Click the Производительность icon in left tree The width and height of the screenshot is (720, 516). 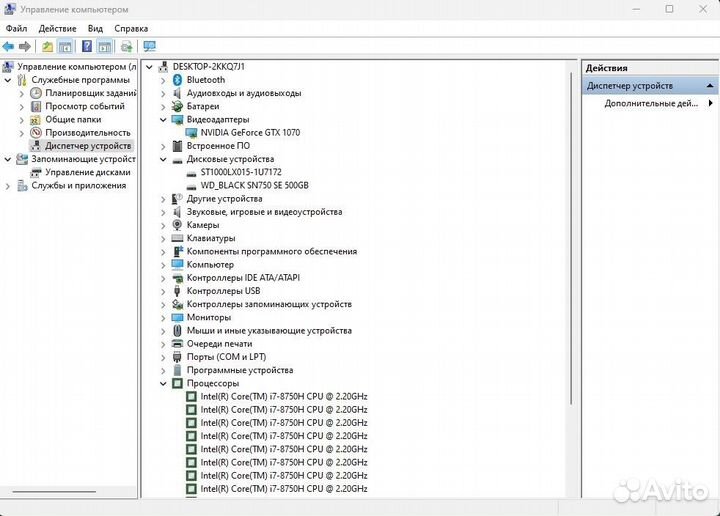click(36, 133)
